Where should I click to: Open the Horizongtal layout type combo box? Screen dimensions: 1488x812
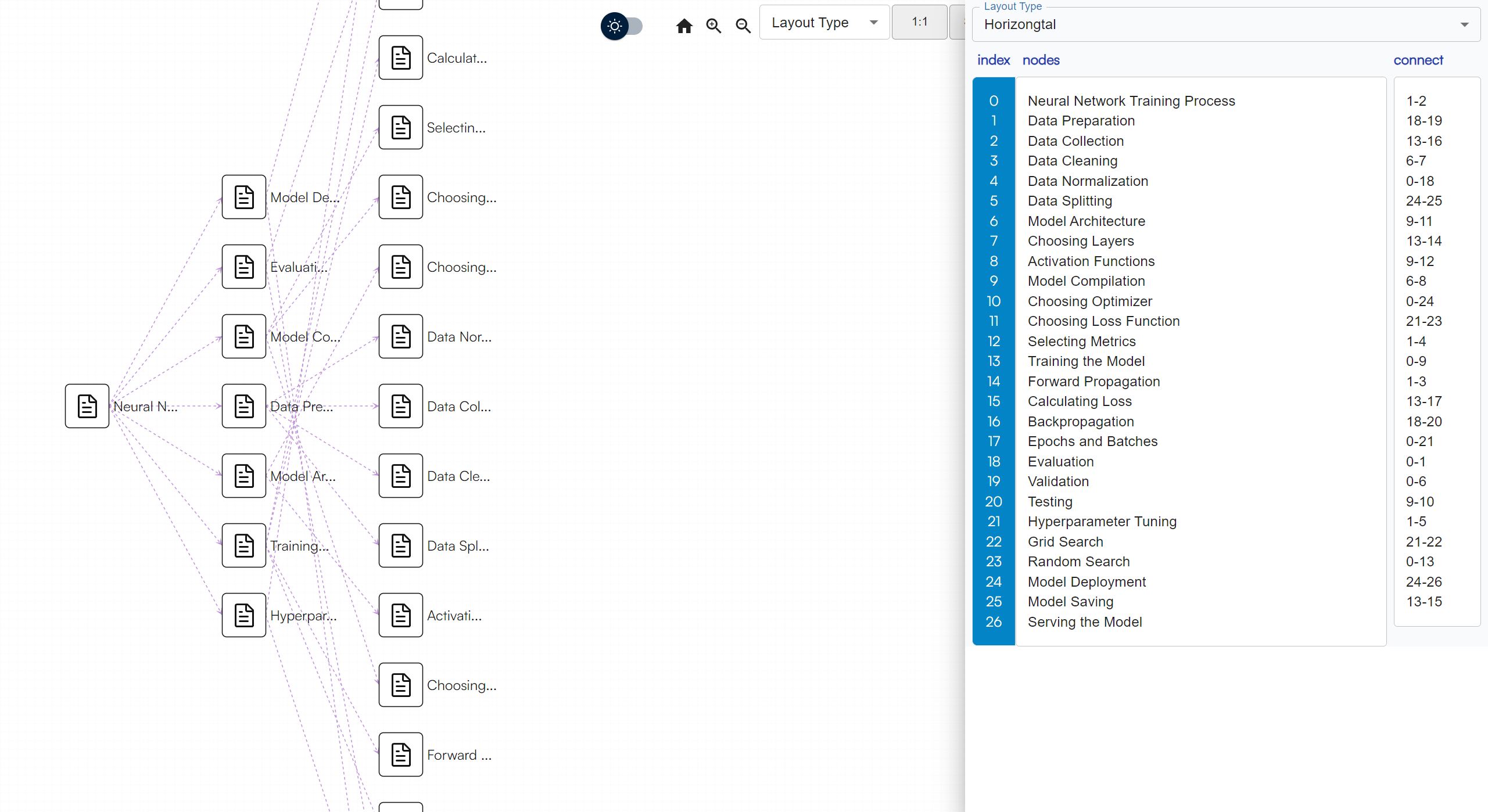[1225, 24]
